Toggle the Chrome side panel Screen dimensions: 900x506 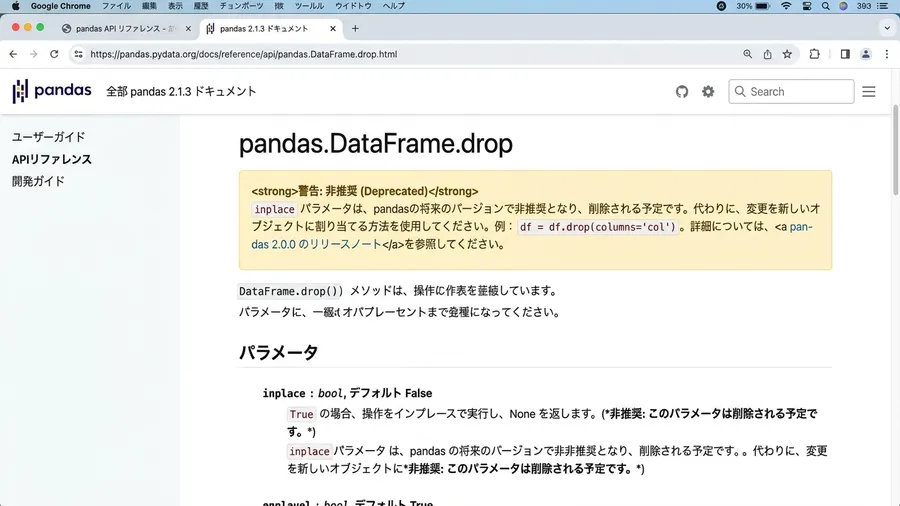point(845,54)
